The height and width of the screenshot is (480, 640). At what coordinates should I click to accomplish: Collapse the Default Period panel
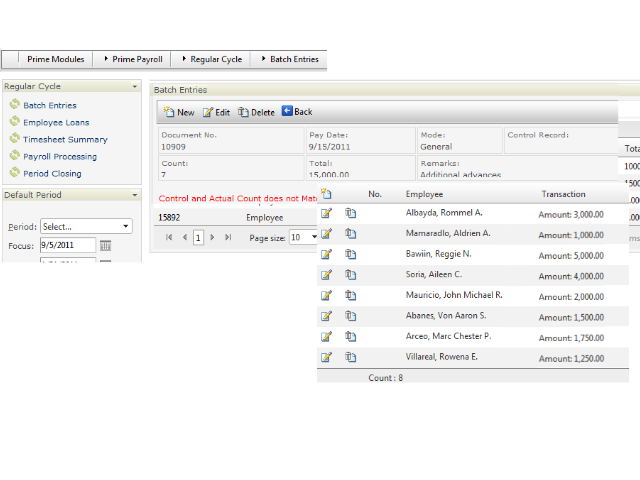(135, 195)
